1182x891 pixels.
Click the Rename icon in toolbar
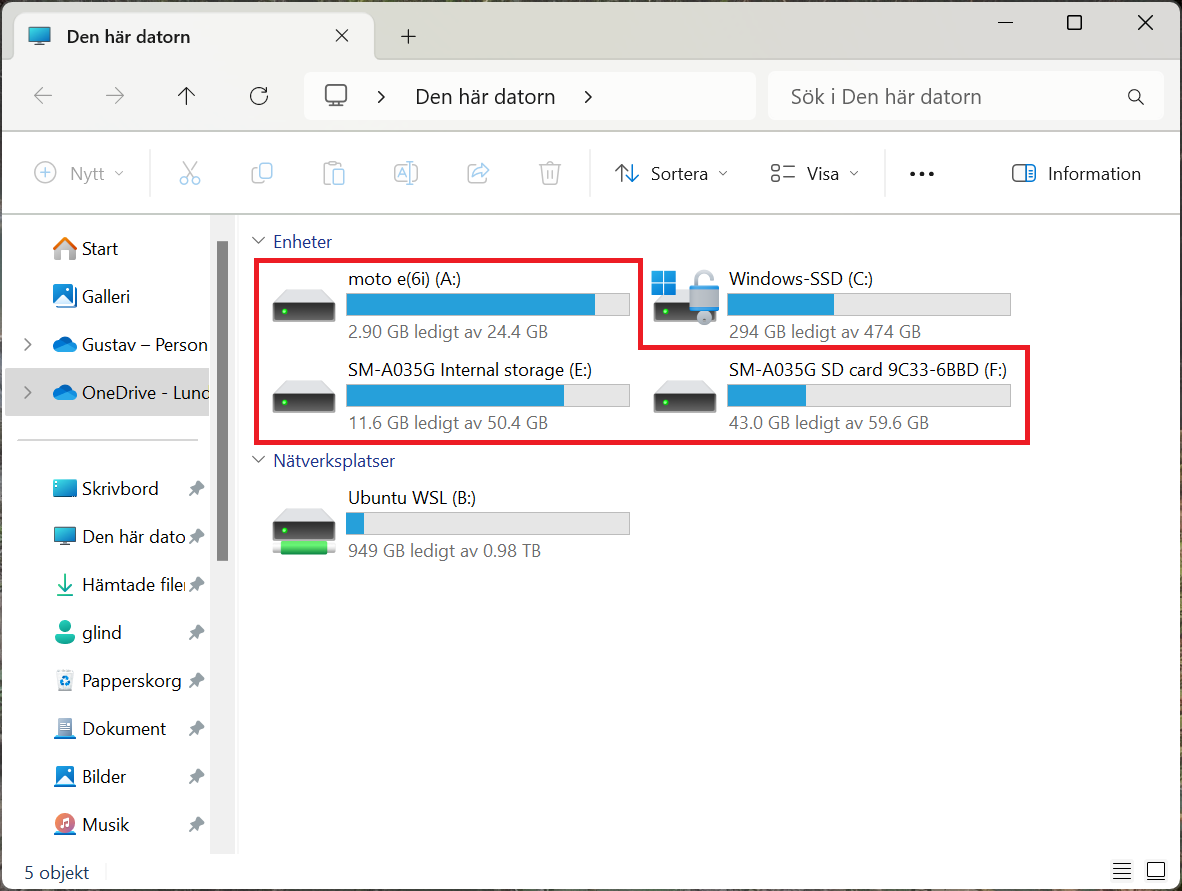coord(406,173)
